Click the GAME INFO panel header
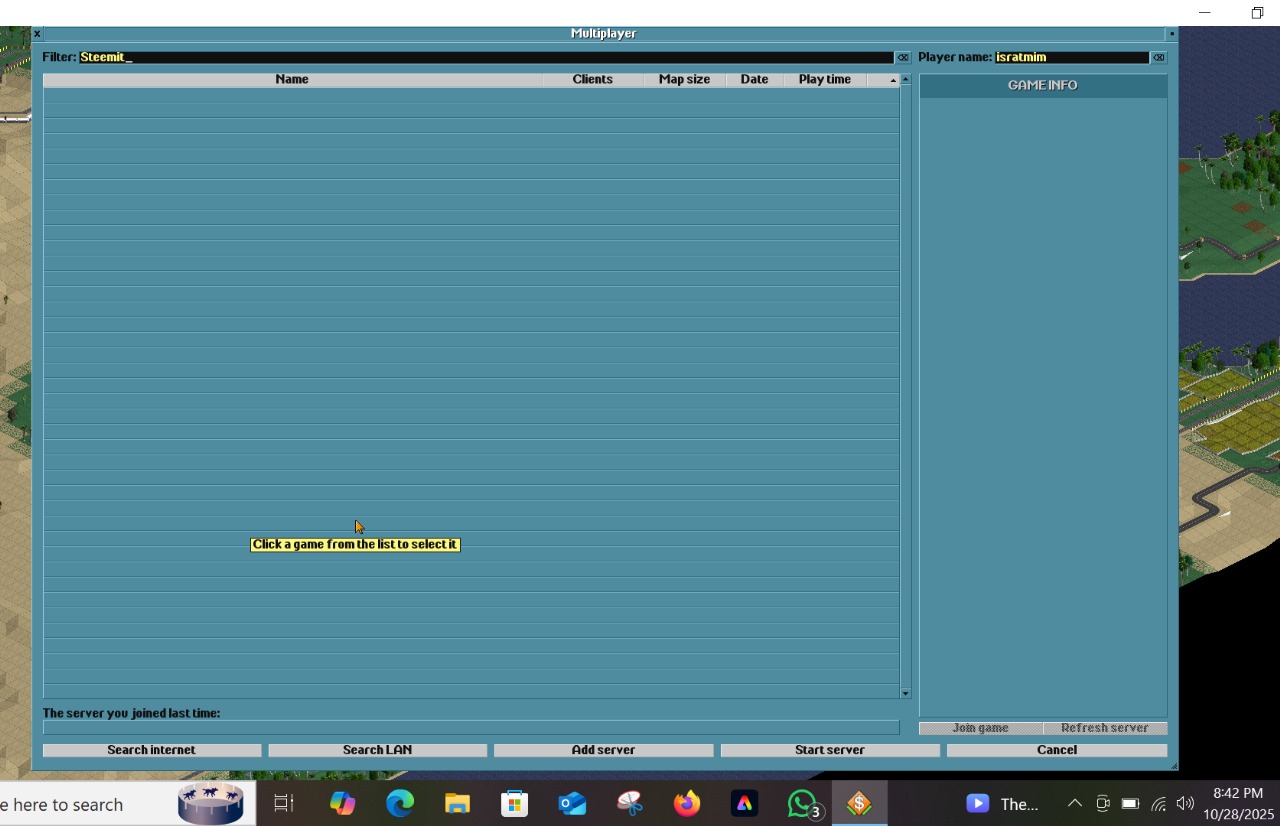The height and width of the screenshot is (826, 1280). pos(1043,86)
